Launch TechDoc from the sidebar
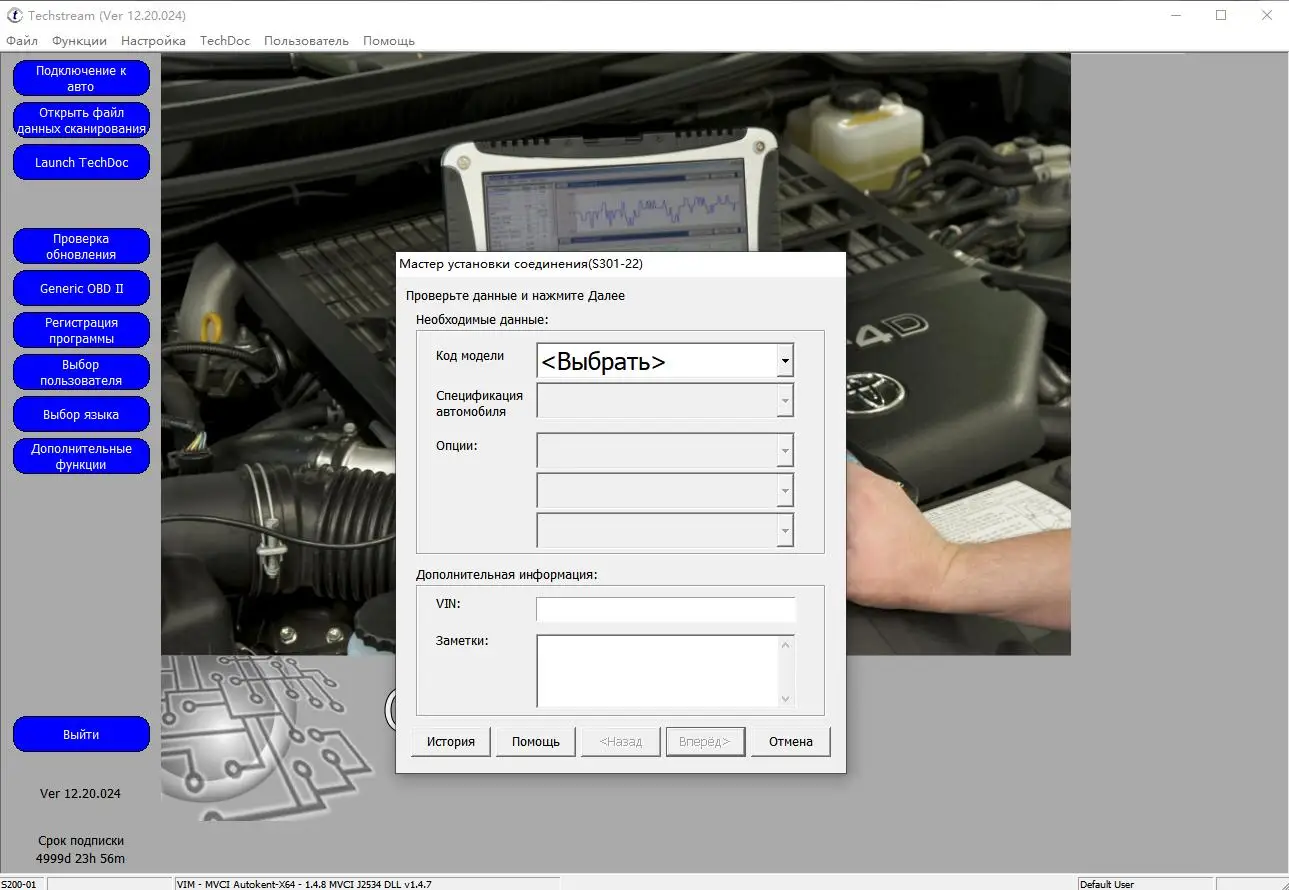The height and width of the screenshot is (890, 1289). click(x=81, y=163)
